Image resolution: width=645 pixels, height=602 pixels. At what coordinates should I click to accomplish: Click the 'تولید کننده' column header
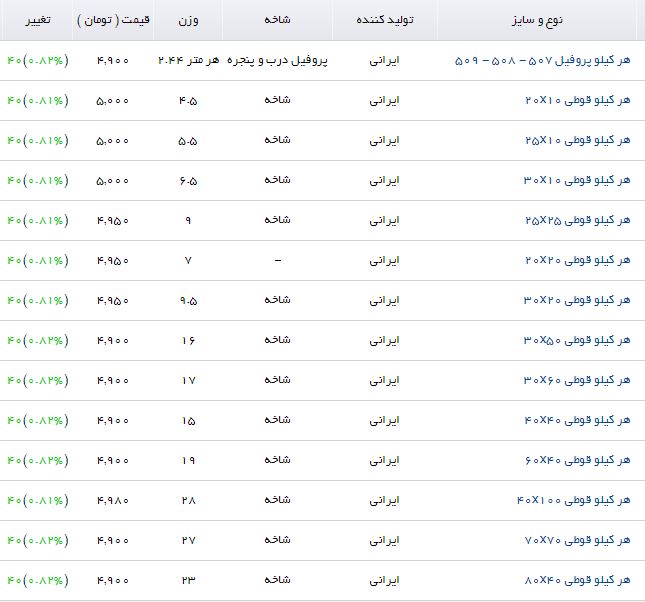(385, 20)
